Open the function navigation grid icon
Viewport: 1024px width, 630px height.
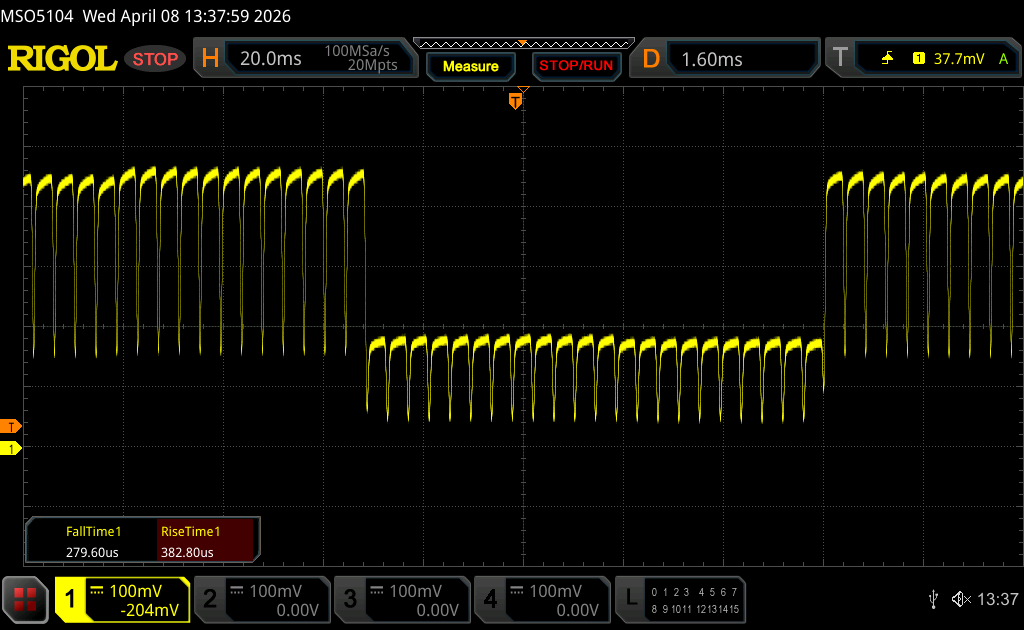click(x=25, y=599)
